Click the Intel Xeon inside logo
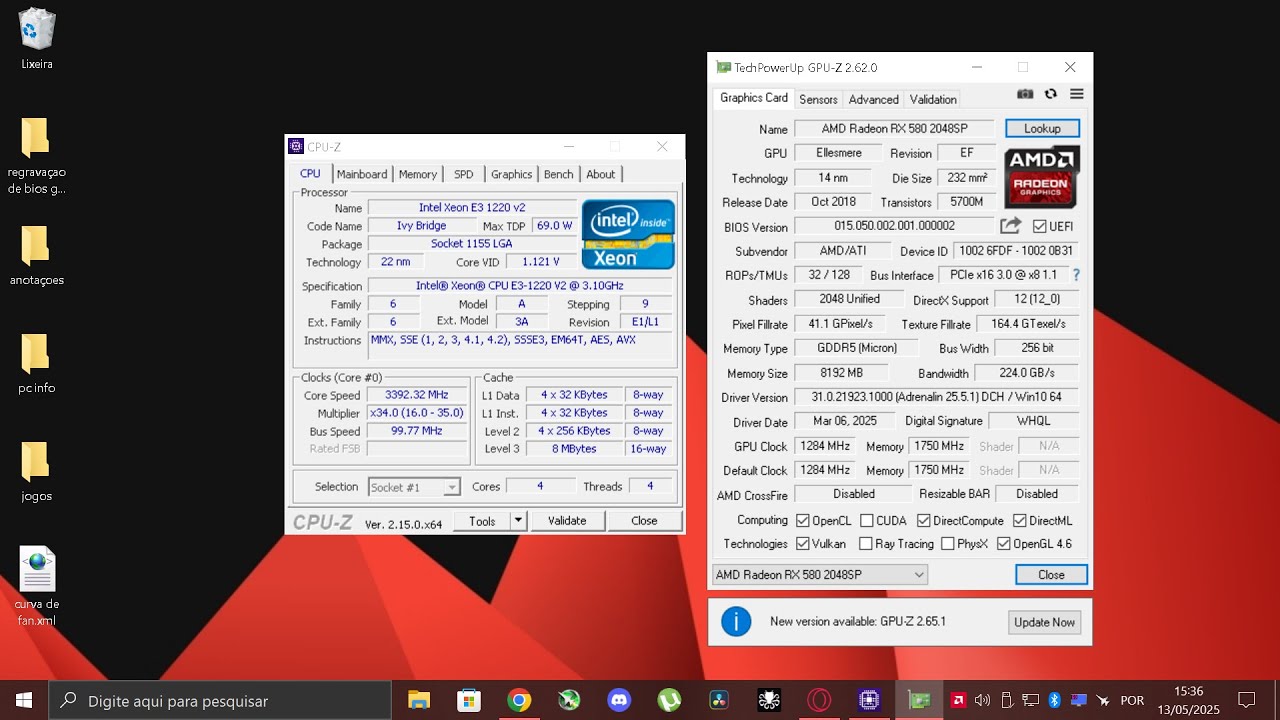 click(x=629, y=234)
